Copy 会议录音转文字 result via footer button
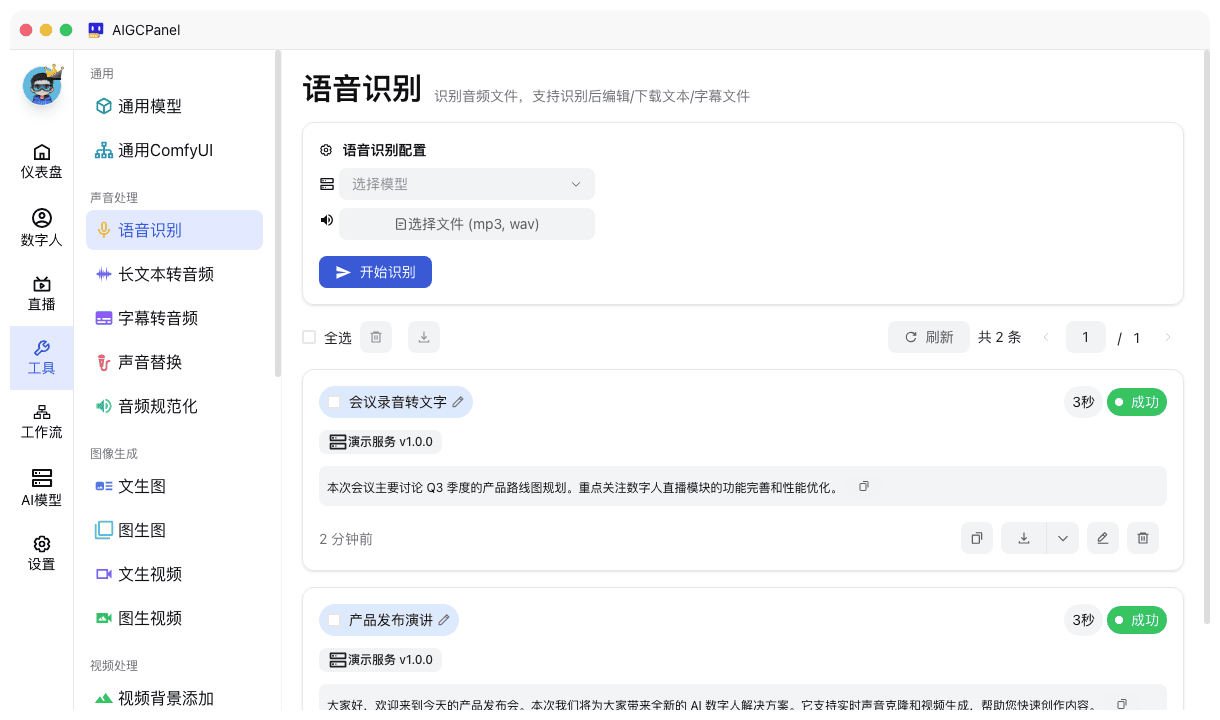Viewport: 1220px width, 720px height. click(977, 538)
